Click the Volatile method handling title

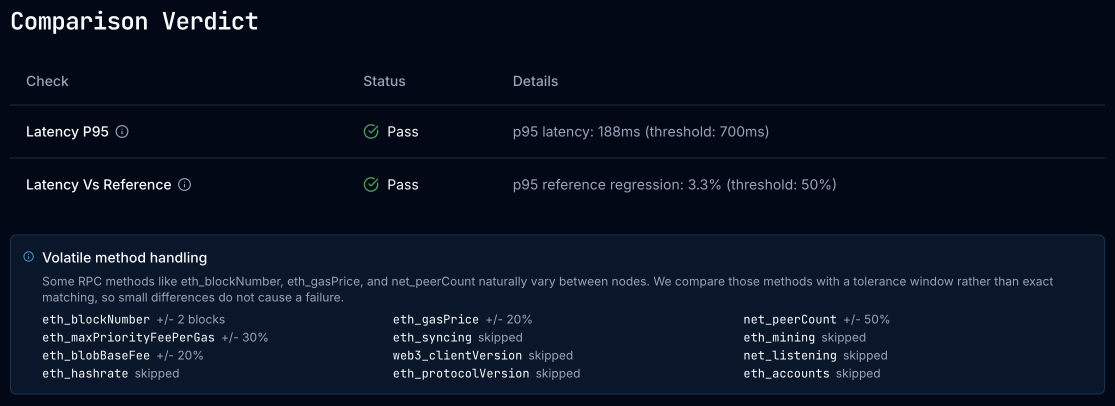click(124, 257)
